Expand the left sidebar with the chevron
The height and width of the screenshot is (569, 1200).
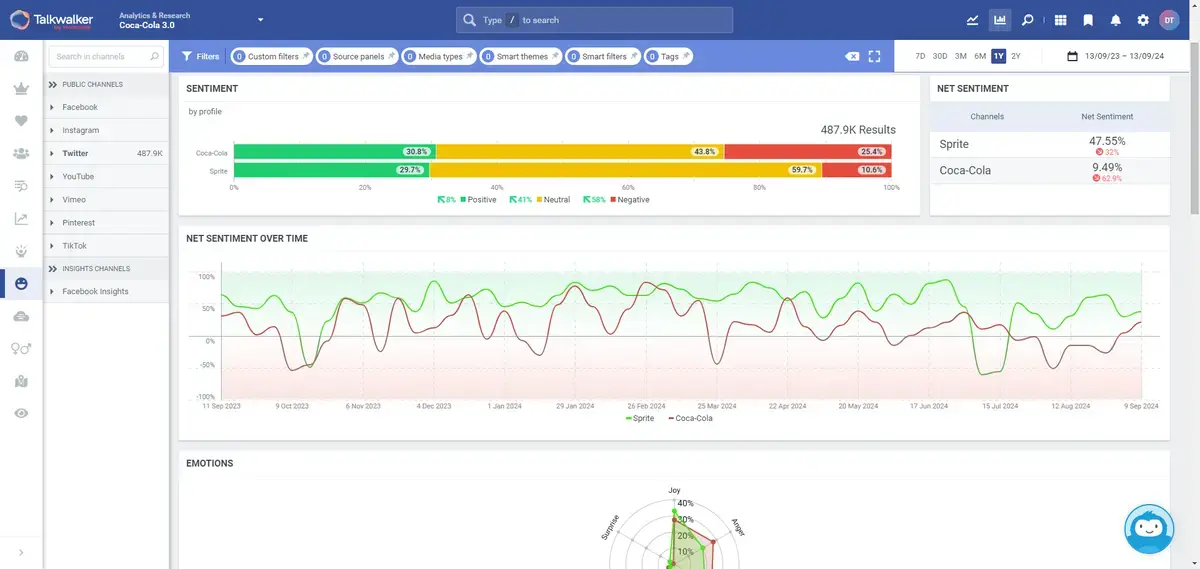pos(21,552)
